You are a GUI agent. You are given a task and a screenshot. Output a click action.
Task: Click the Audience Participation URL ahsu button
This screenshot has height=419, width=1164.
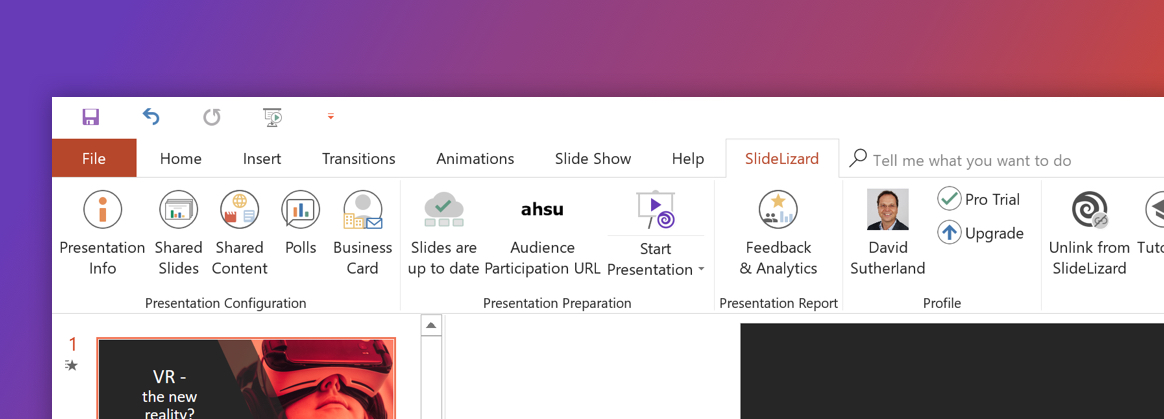[542, 234]
